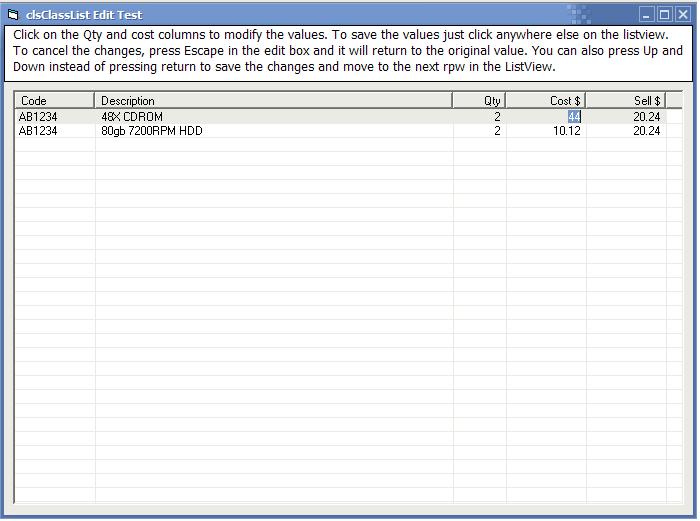This screenshot has height=521, width=700.
Task: Click the Qty value for 48X CDROM
Action: [x=497, y=117]
